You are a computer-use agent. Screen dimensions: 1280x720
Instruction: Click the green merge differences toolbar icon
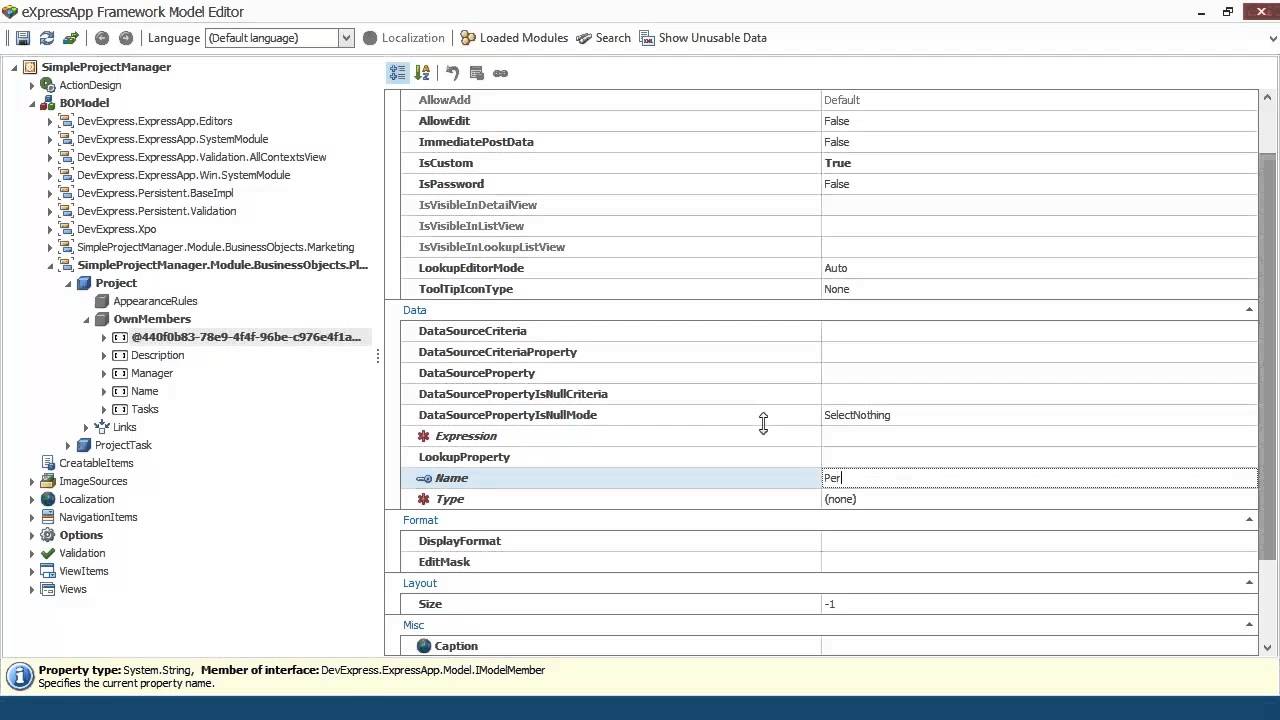click(x=70, y=38)
